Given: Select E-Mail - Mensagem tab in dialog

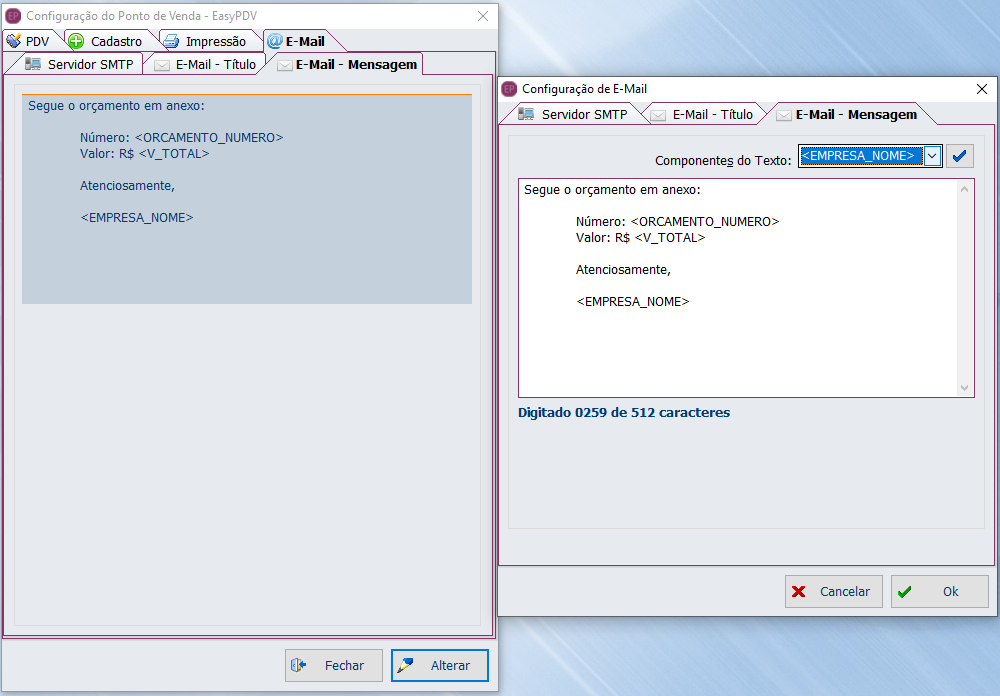Looking at the screenshot, I should tap(846, 114).
